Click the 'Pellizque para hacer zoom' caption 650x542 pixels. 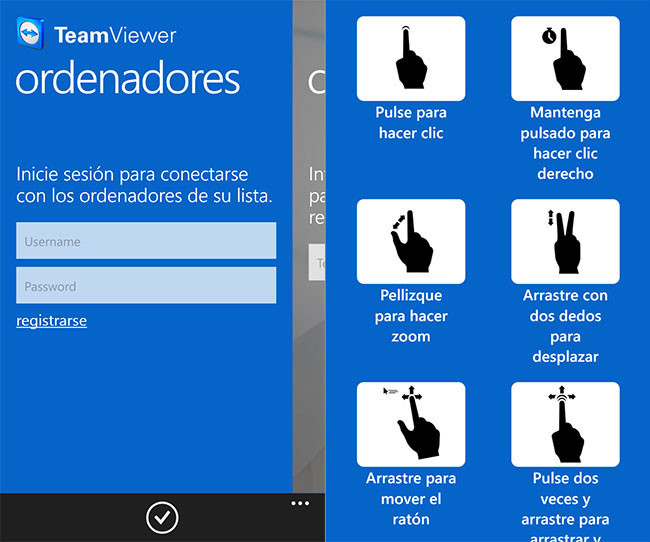click(x=411, y=316)
